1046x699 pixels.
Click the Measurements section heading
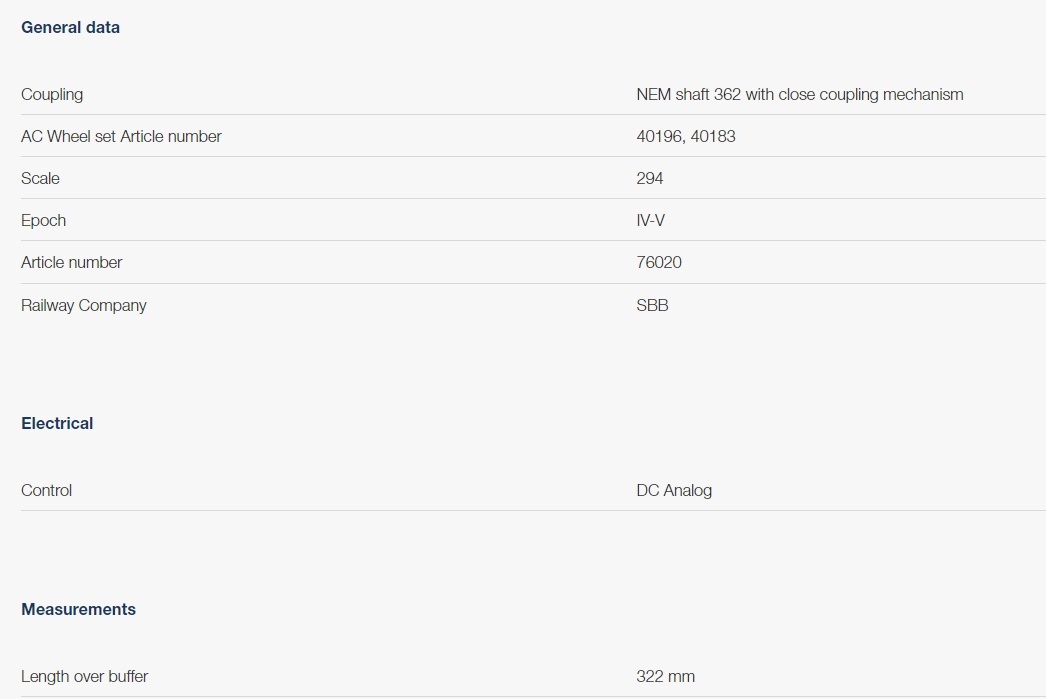tap(78, 610)
